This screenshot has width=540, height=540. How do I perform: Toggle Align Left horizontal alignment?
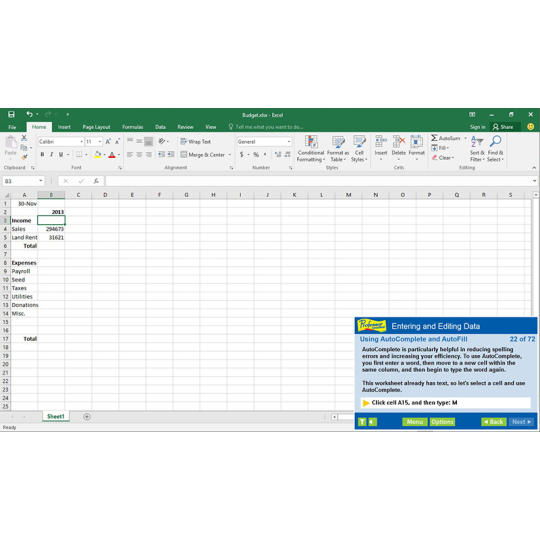[129, 155]
